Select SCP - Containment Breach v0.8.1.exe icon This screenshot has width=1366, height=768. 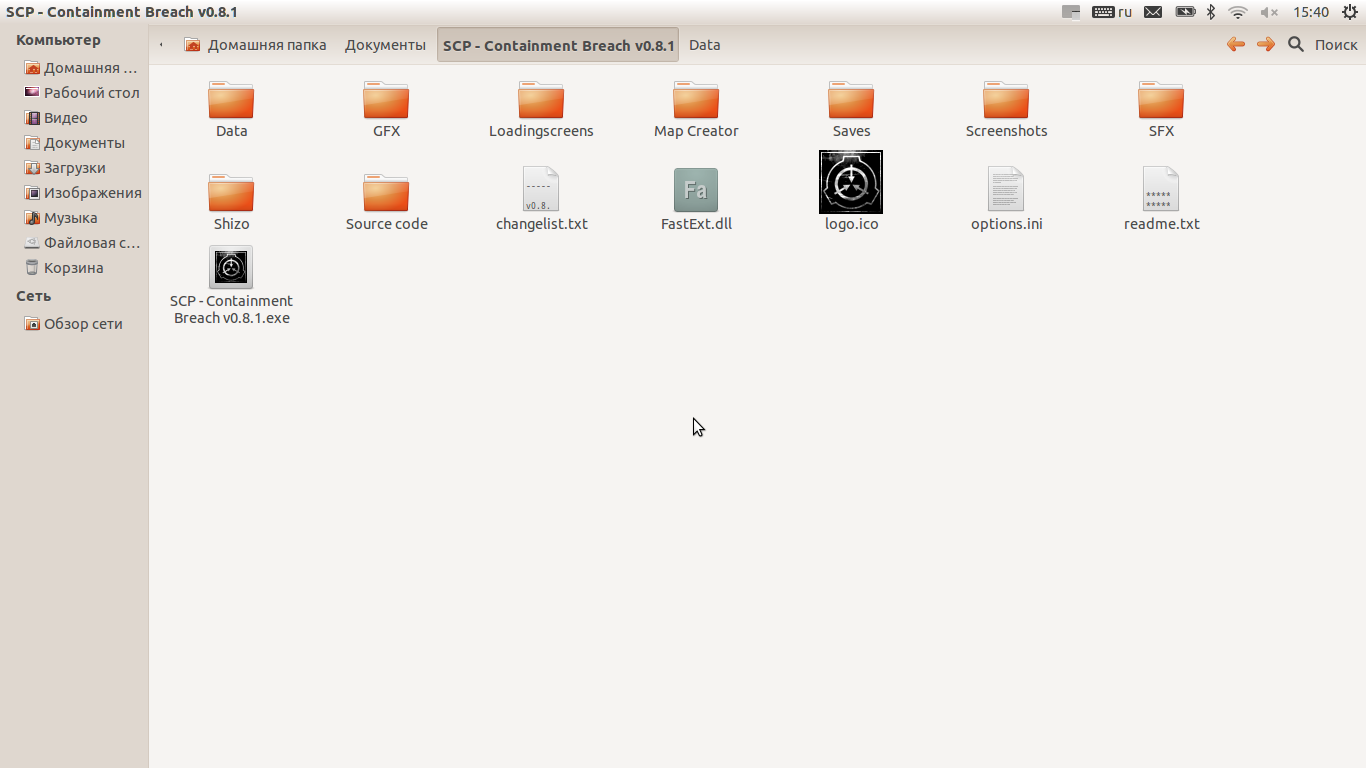(x=231, y=267)
